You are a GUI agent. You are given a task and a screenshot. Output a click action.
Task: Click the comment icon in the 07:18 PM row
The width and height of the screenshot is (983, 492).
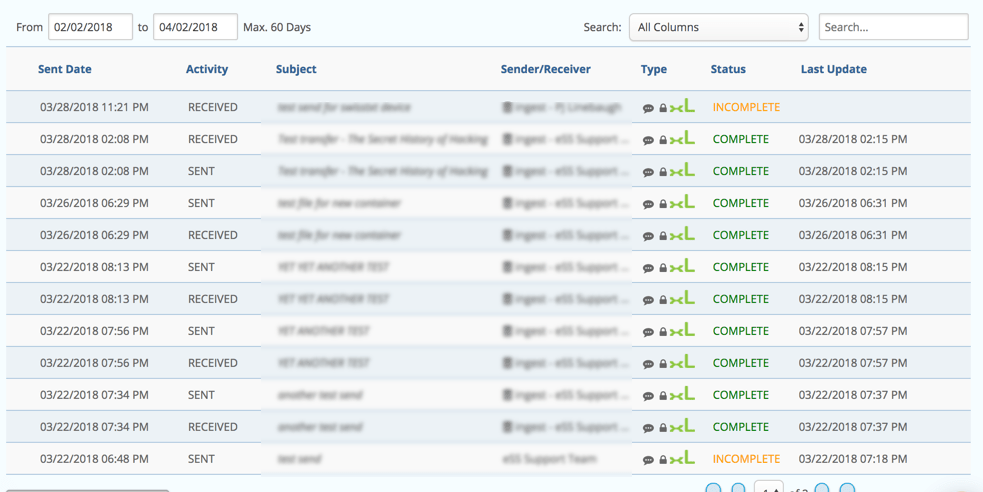tap(648, 460)
